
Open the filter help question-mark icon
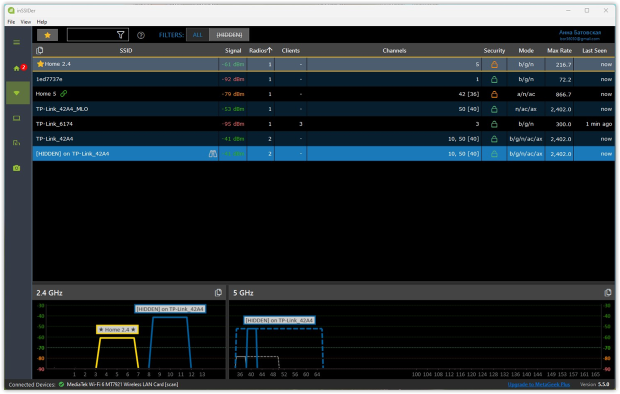141,35
